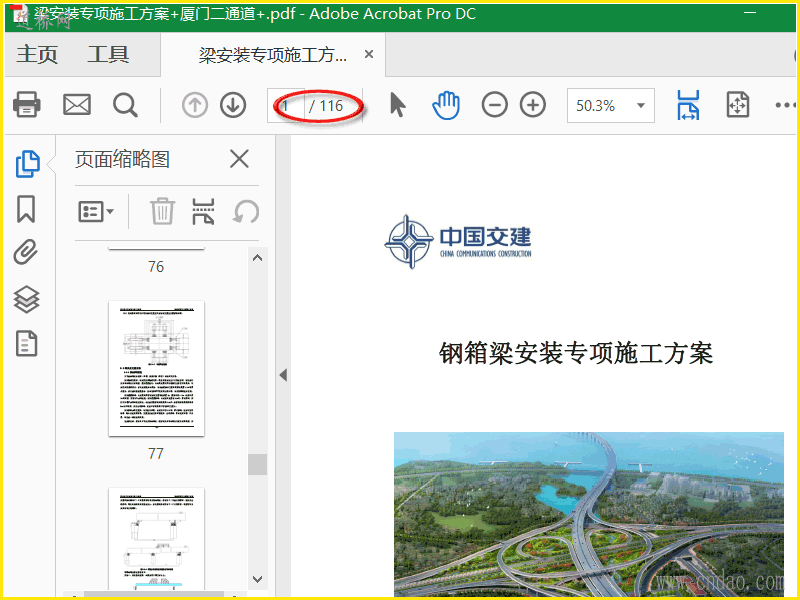The image size is (800, 600).
Task: Click thumbnail scrollbar up arrow
Action: click(x=258, y=258)
